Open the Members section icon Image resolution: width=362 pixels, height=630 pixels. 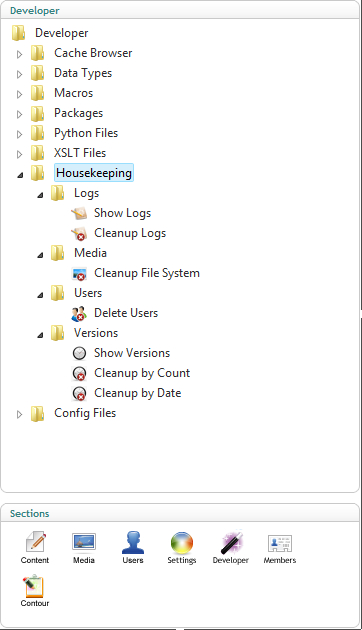click(280, 543)
